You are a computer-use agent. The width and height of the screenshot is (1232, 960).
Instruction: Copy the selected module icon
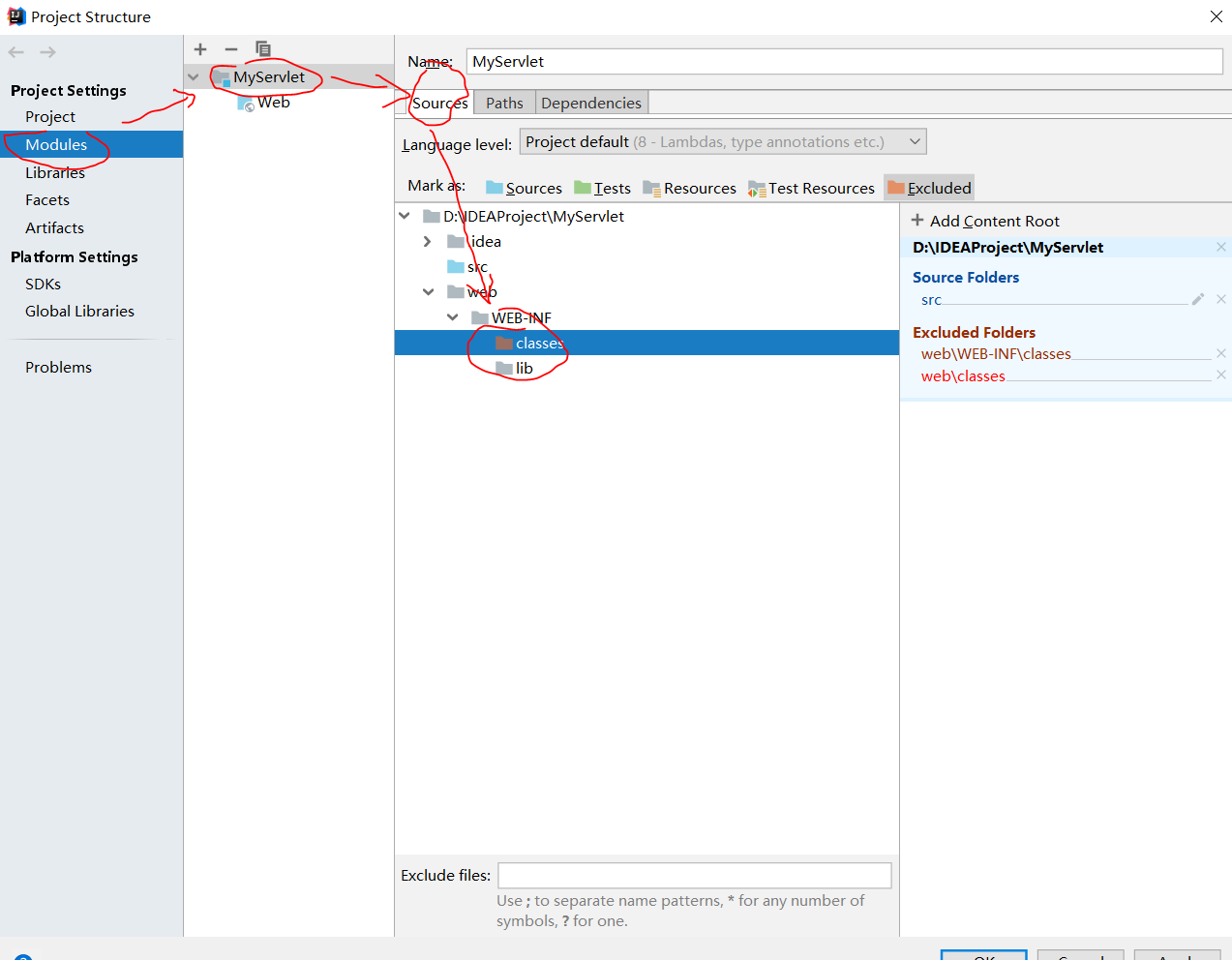[x=262, y=49]
